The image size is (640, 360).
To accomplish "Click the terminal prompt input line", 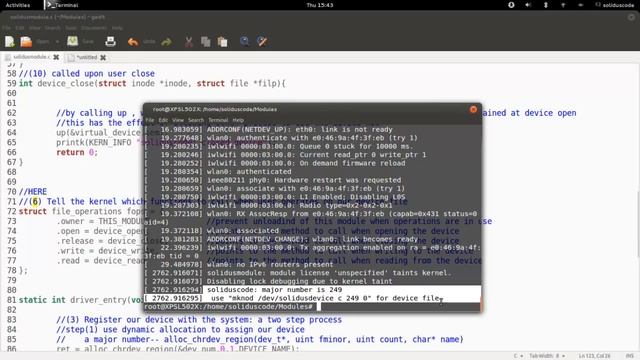I will coord(312,307).
